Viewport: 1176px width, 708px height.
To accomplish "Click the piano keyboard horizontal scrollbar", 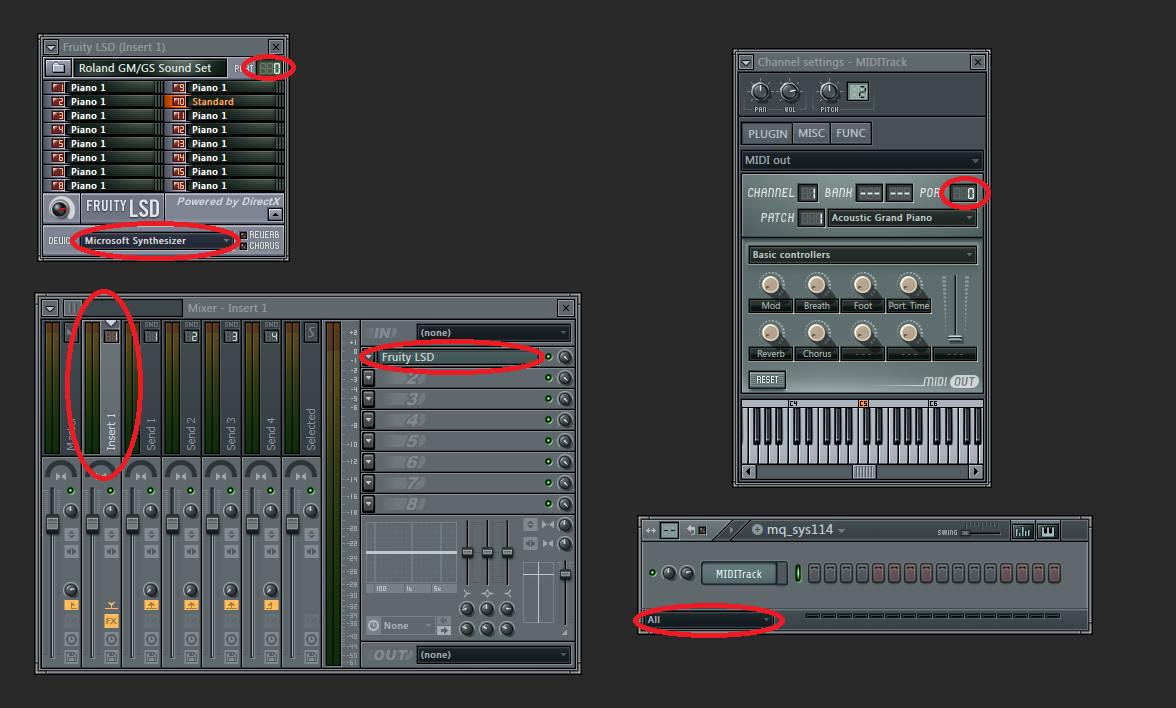I will [862, 472].
